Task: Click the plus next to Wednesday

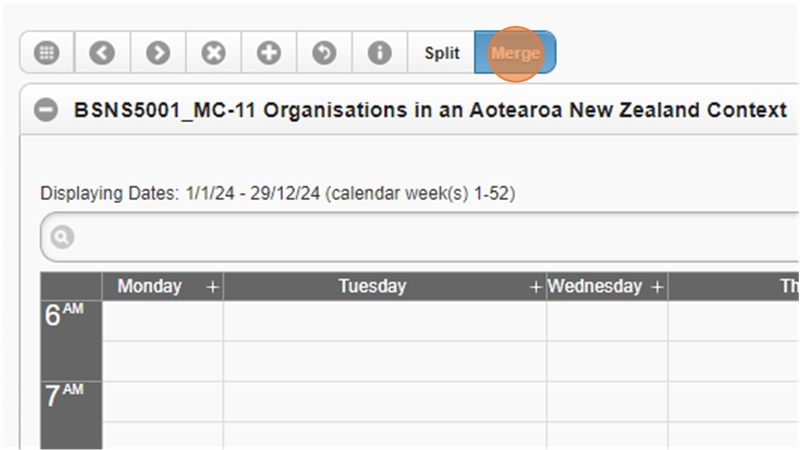Action: 657,287
